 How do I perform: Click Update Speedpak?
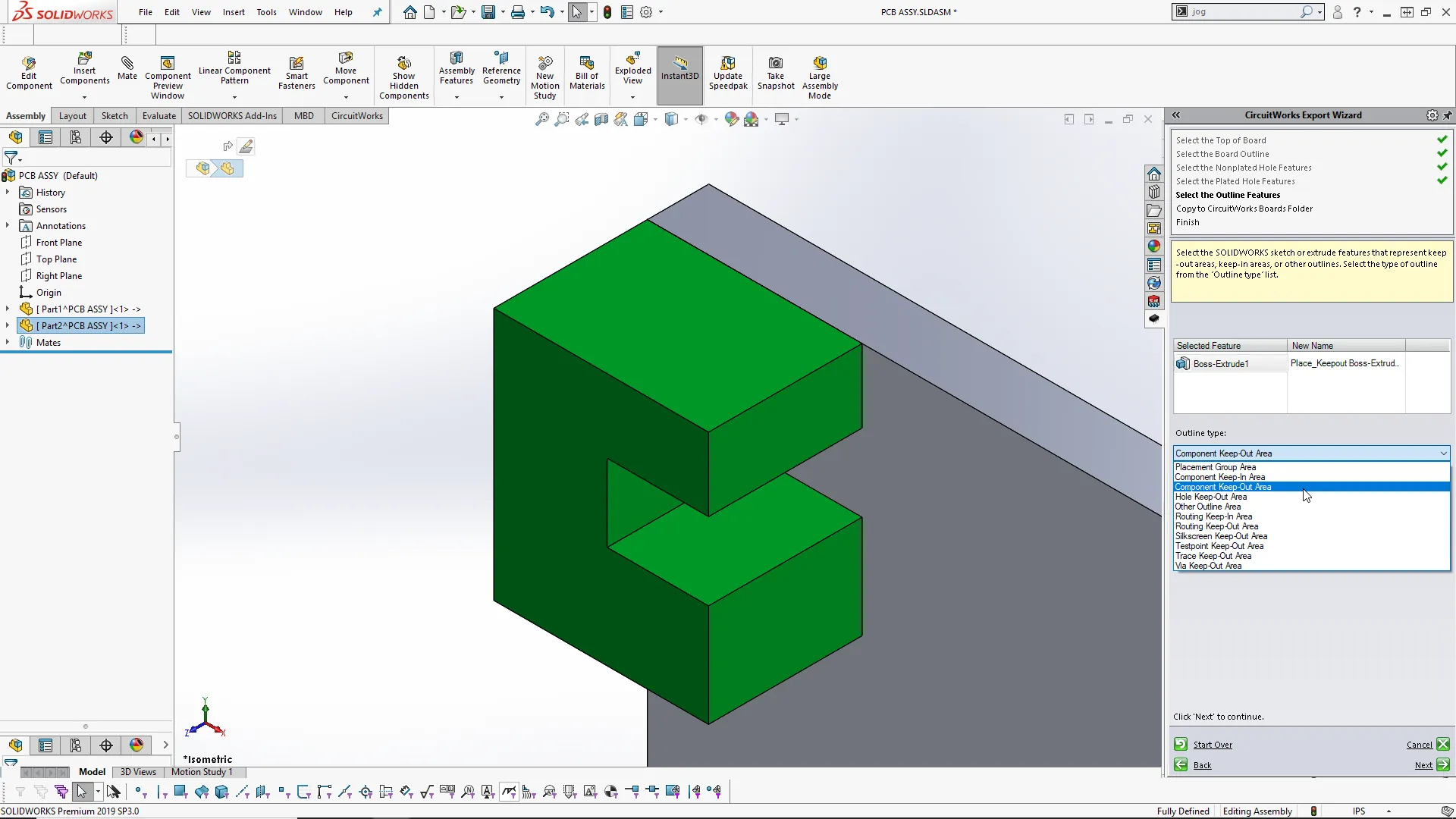728,74
